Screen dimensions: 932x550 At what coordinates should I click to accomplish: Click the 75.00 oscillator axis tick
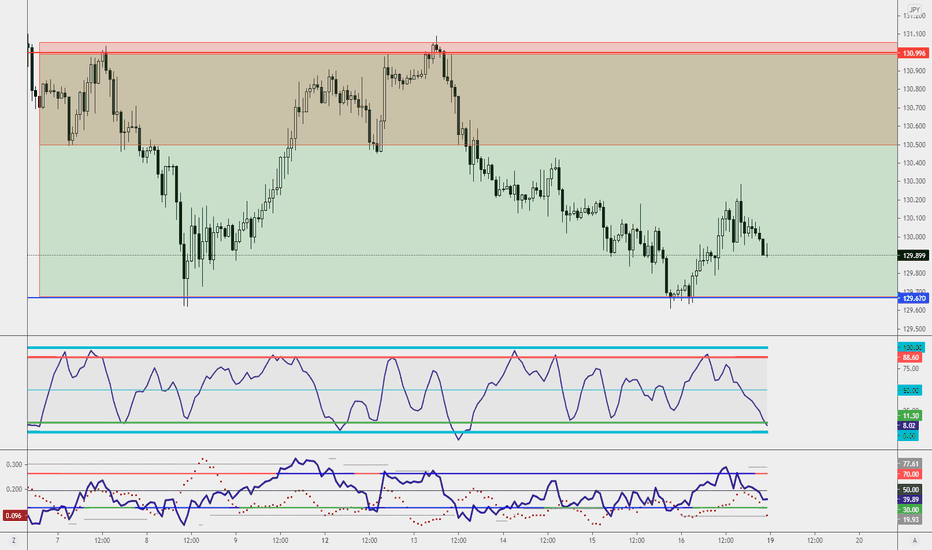911,369
